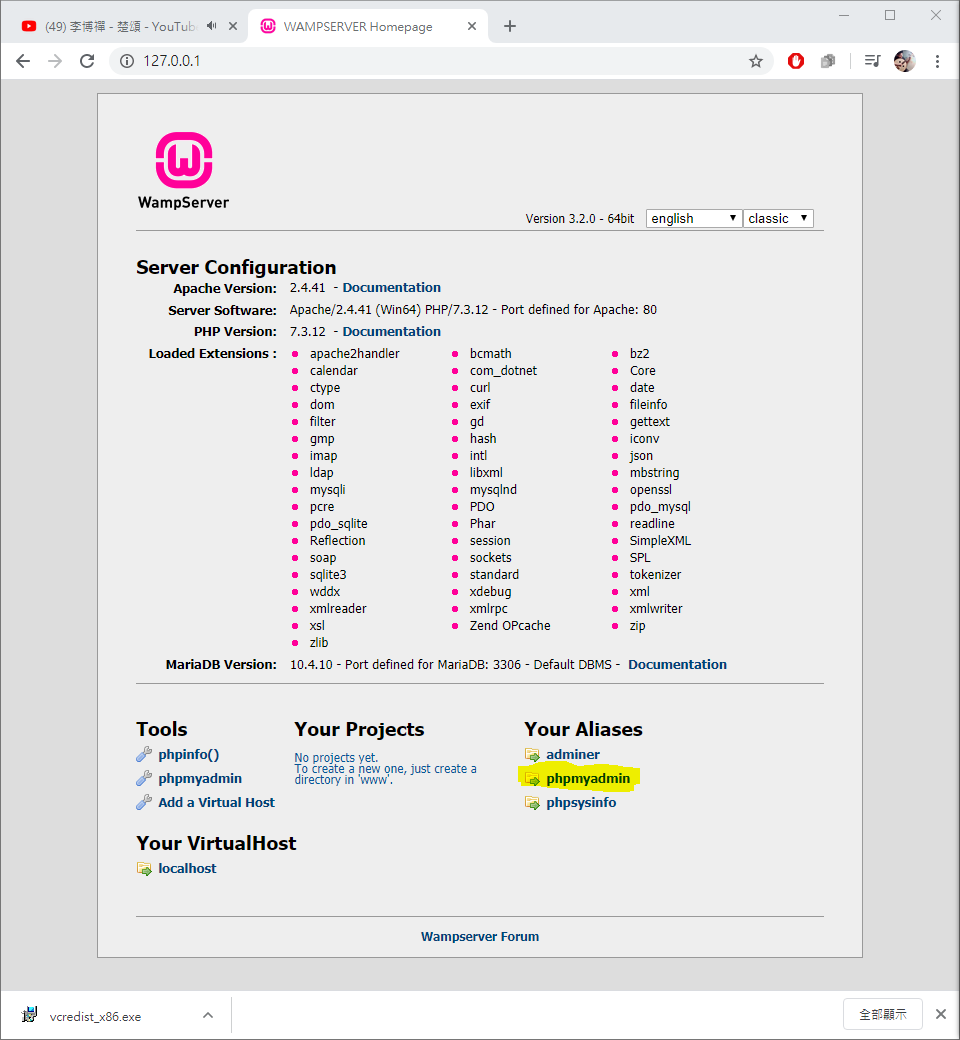Image resolution: width=960 pixels, height=1040 pixels.
Task: Close the YouTube tab
Action: (x=233, y=26)
